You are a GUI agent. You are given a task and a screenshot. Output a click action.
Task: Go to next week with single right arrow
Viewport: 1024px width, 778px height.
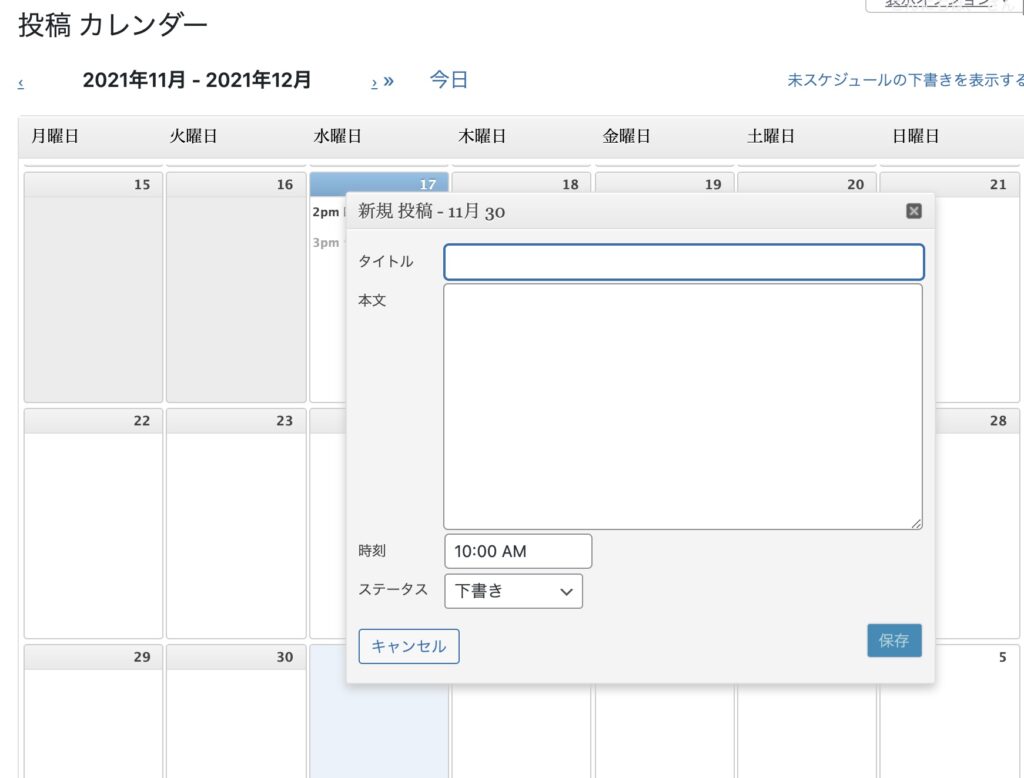(374, 82)
